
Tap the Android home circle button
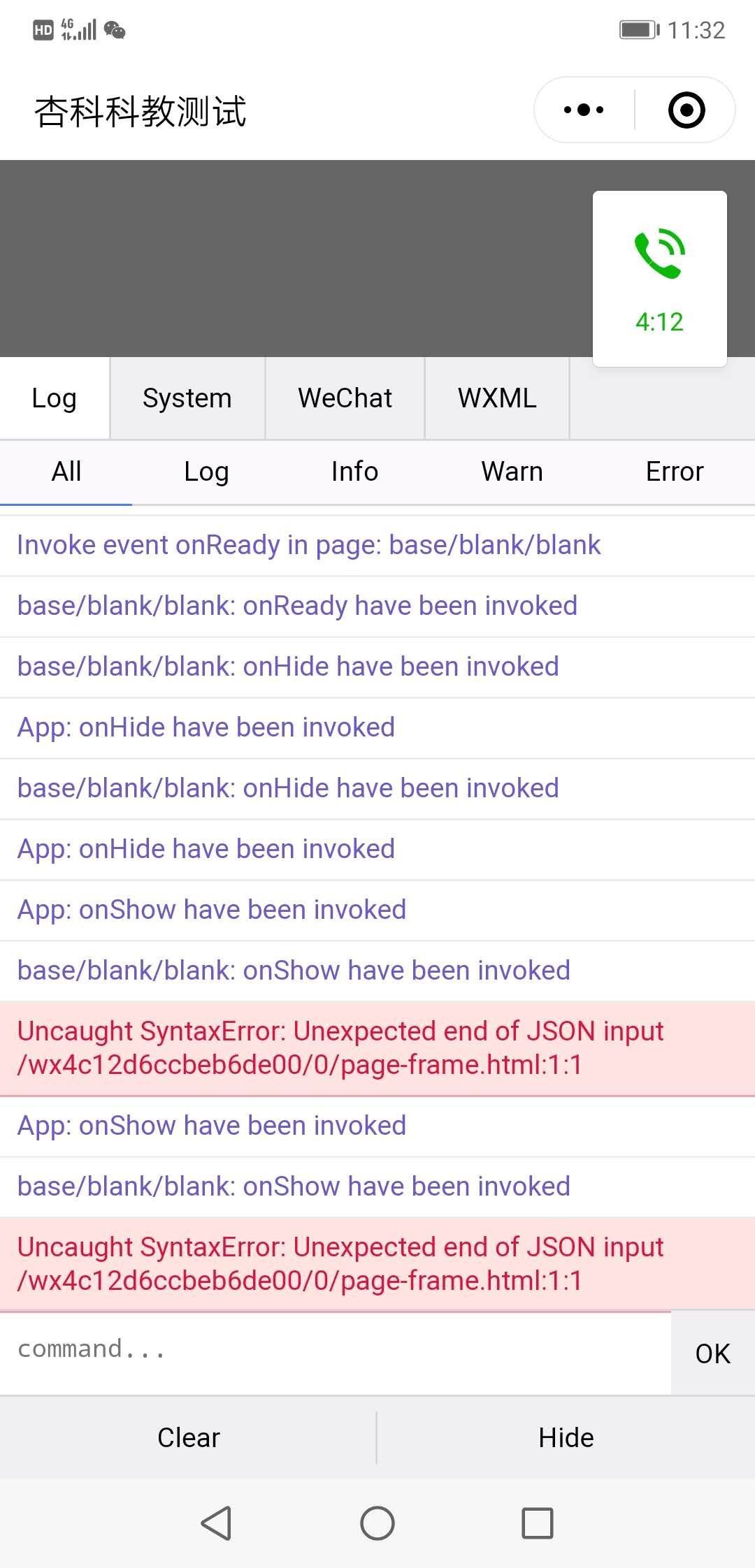coord(377,1523)
